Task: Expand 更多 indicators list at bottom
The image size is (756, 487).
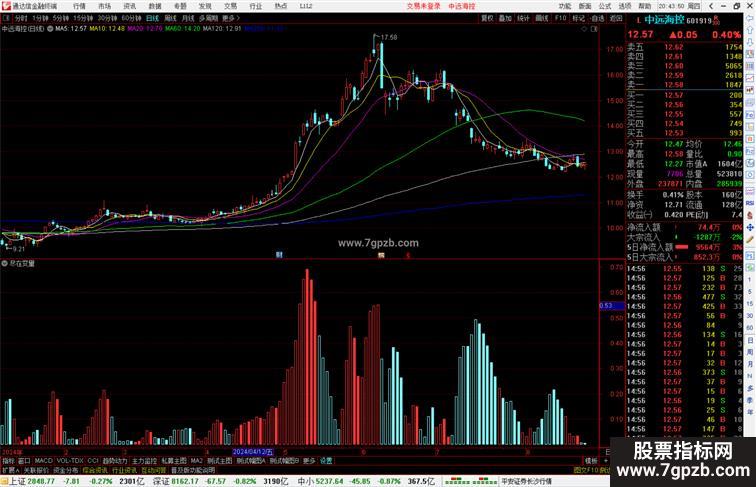Action: [x=309, y=461]
